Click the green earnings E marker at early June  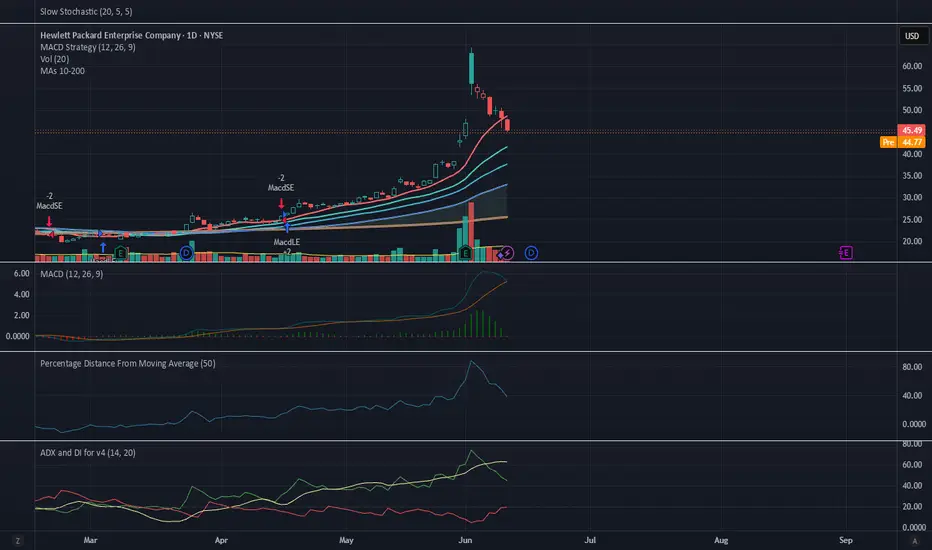465,253
